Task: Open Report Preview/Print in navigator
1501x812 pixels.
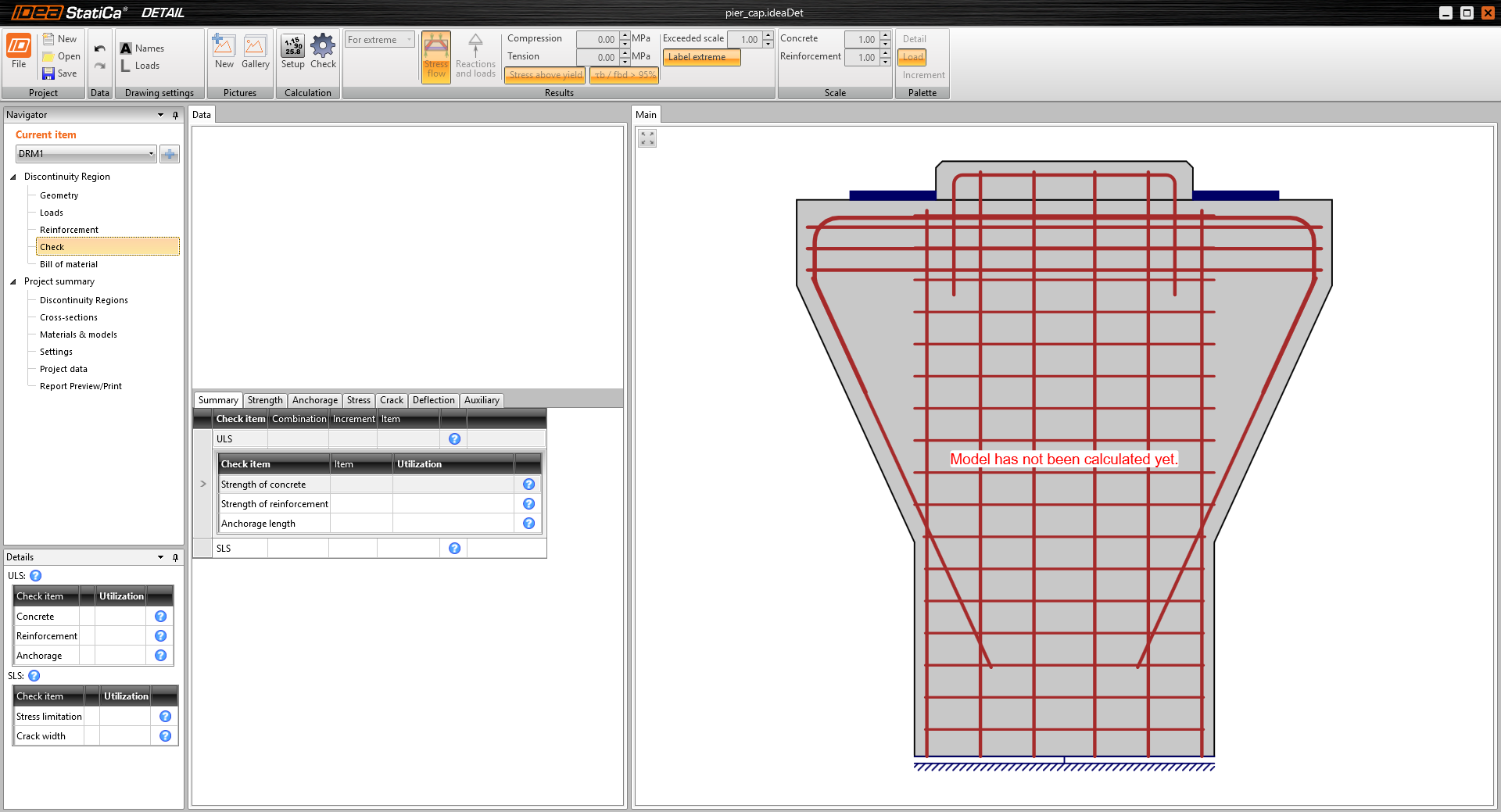Action: (81, 386)
